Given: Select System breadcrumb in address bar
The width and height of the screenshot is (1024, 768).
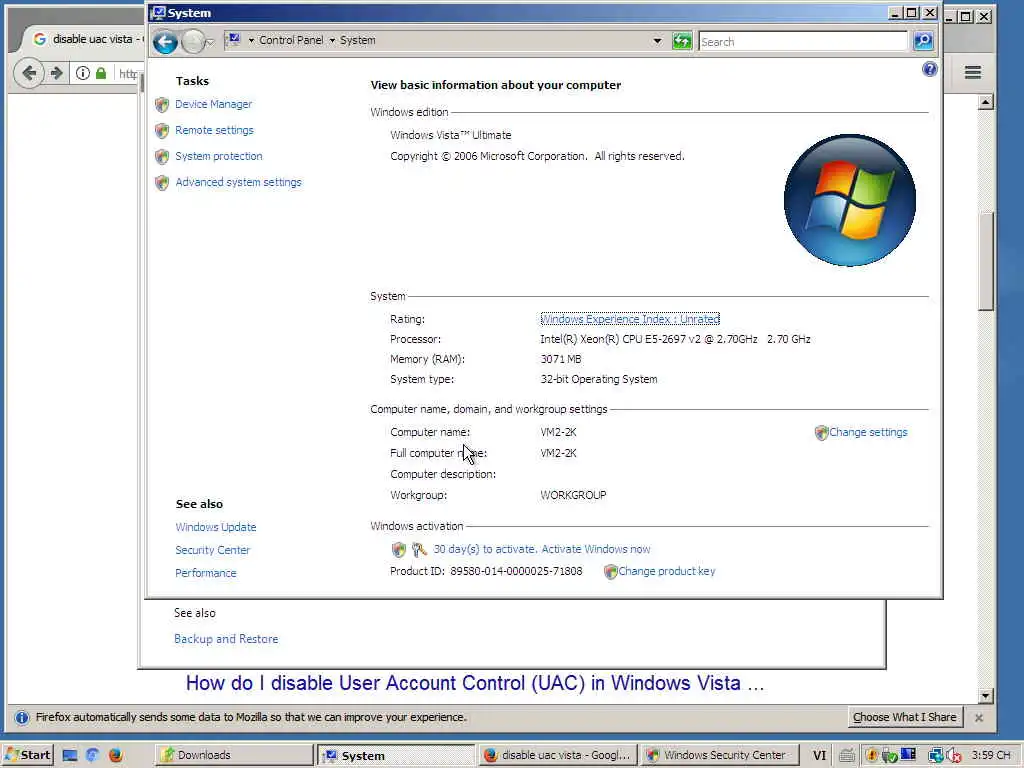Looking at the screenshot, I should click(357, 40).
